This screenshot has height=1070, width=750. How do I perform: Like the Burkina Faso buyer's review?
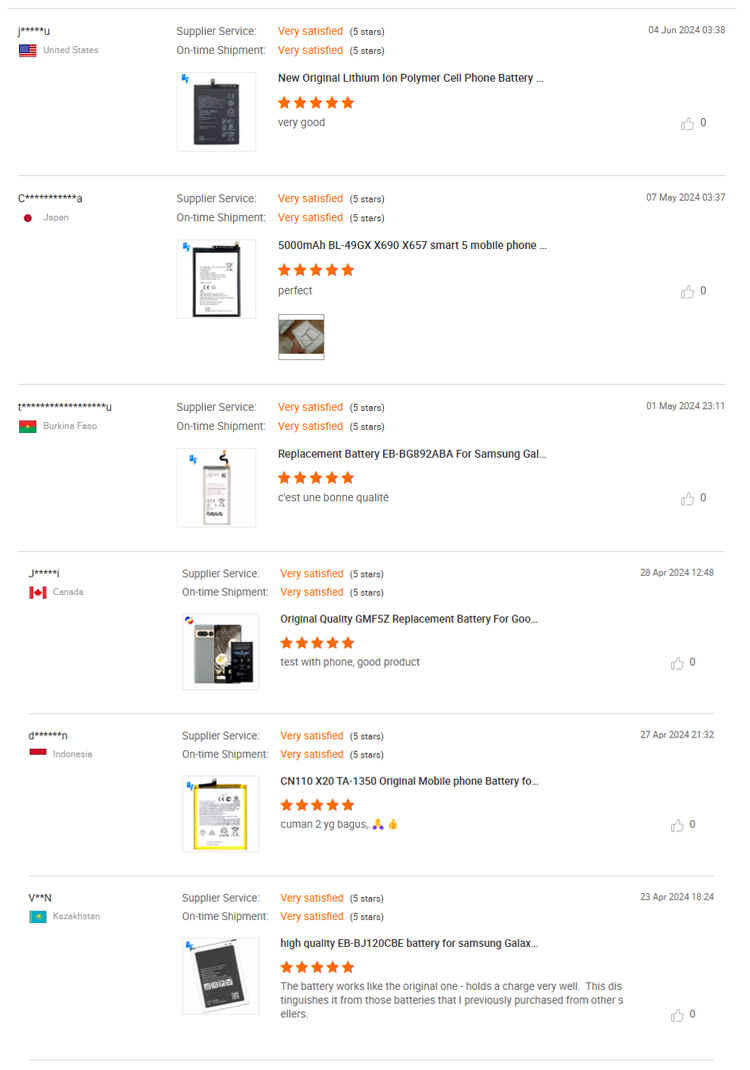687,499
